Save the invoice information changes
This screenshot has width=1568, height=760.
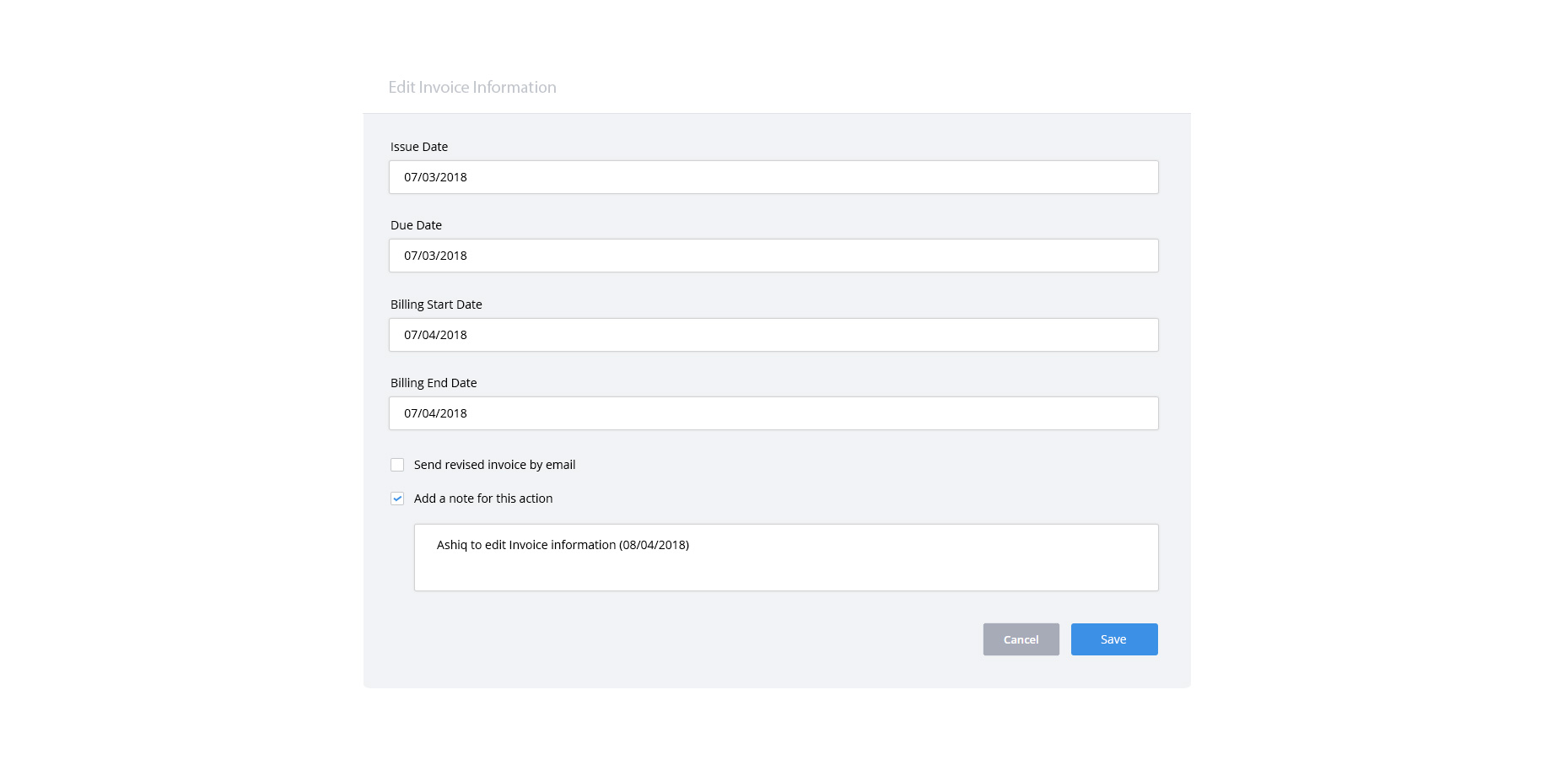[1113, 639]
